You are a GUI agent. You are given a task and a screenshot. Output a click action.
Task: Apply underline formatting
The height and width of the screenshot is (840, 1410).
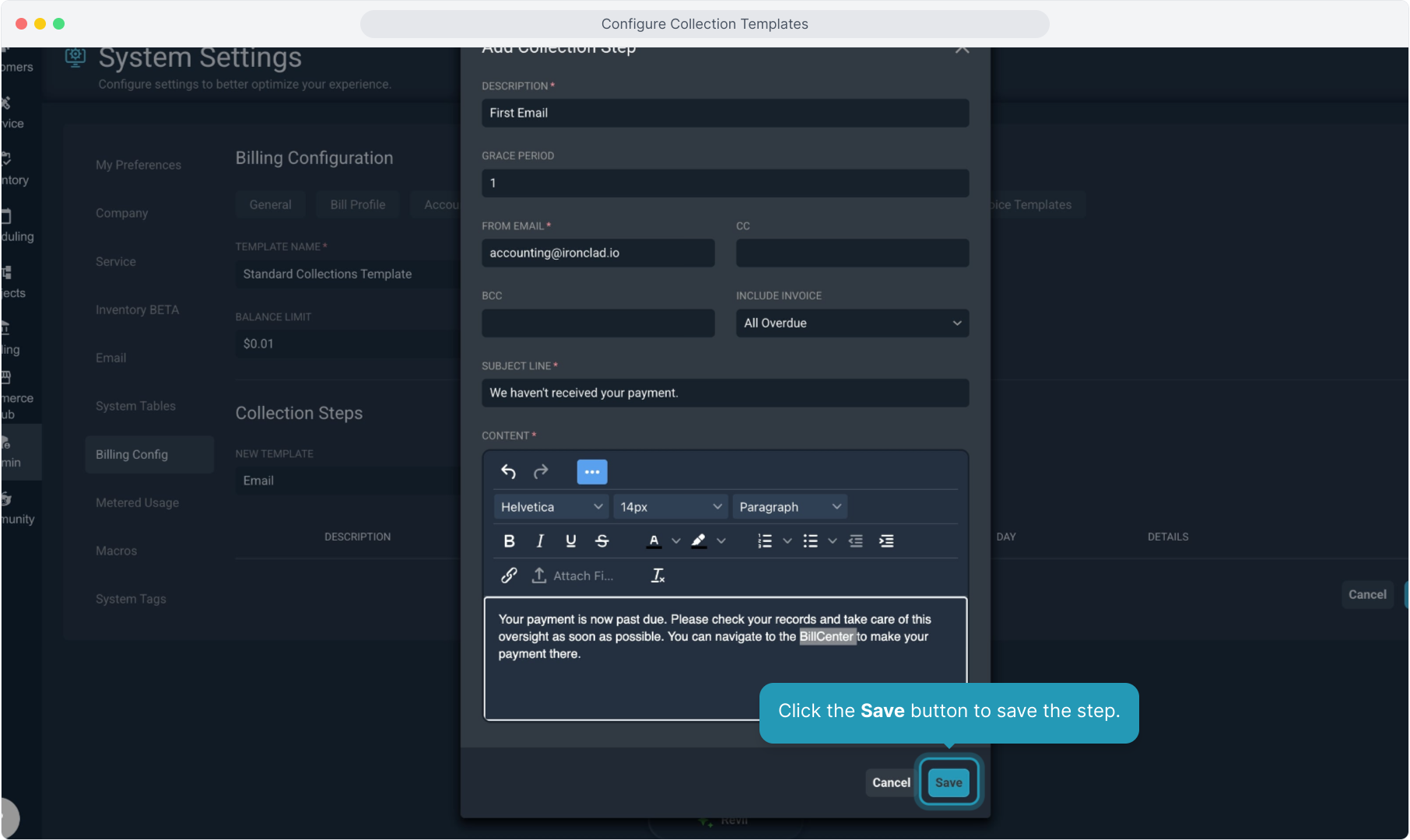[x=570, y=541]
